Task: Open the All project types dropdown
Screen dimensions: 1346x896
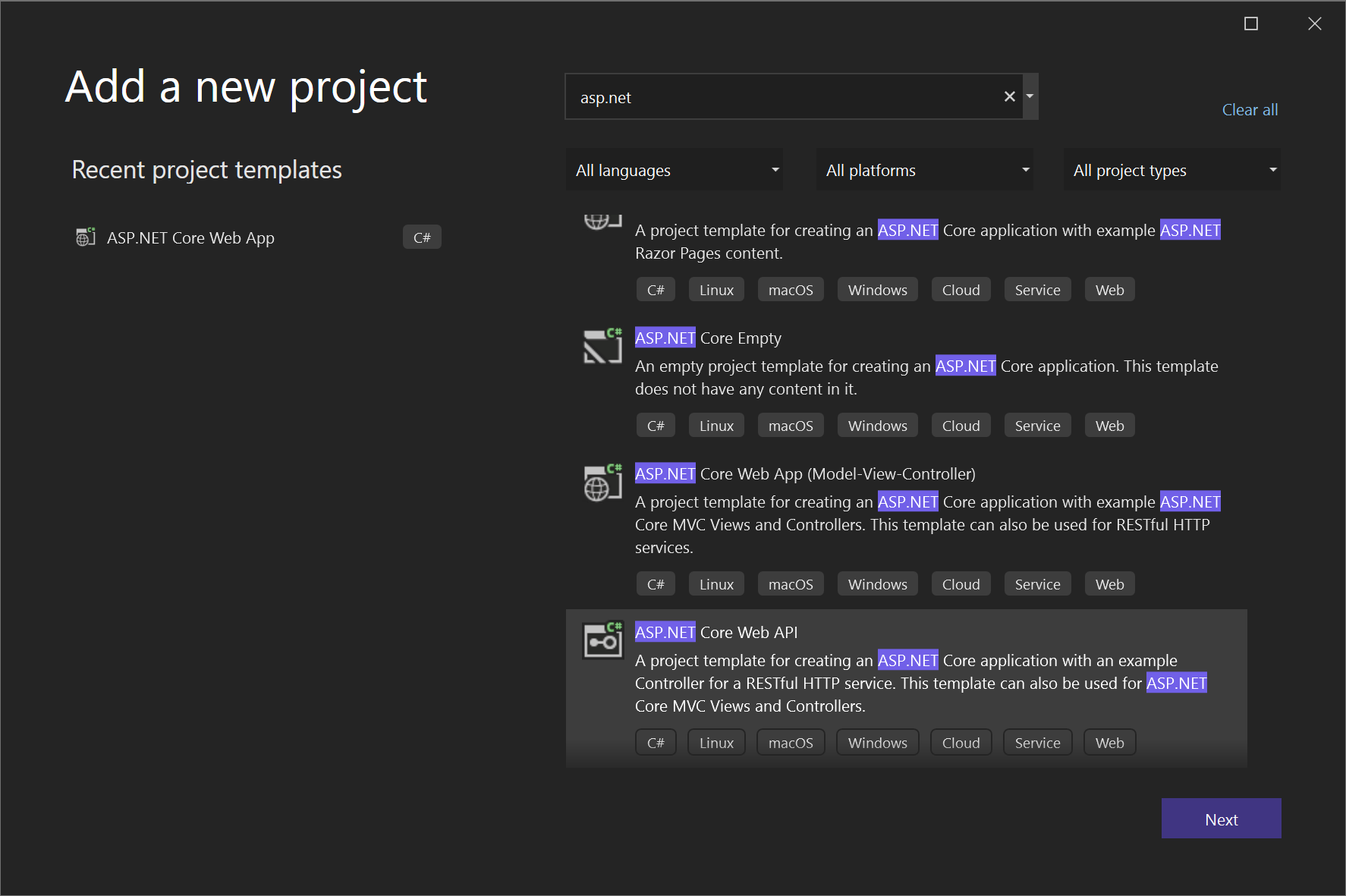Action: tap(1172, 170)
